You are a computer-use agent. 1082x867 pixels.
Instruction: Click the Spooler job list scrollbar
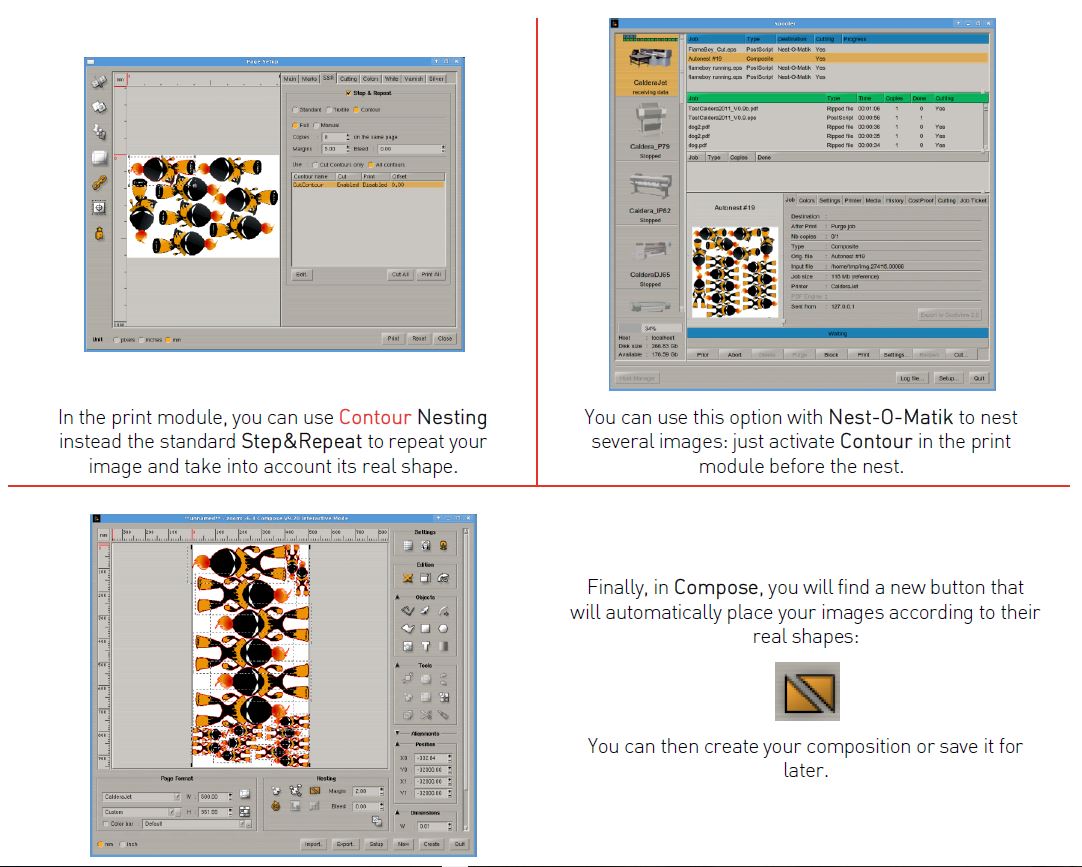tap(986, 126)
